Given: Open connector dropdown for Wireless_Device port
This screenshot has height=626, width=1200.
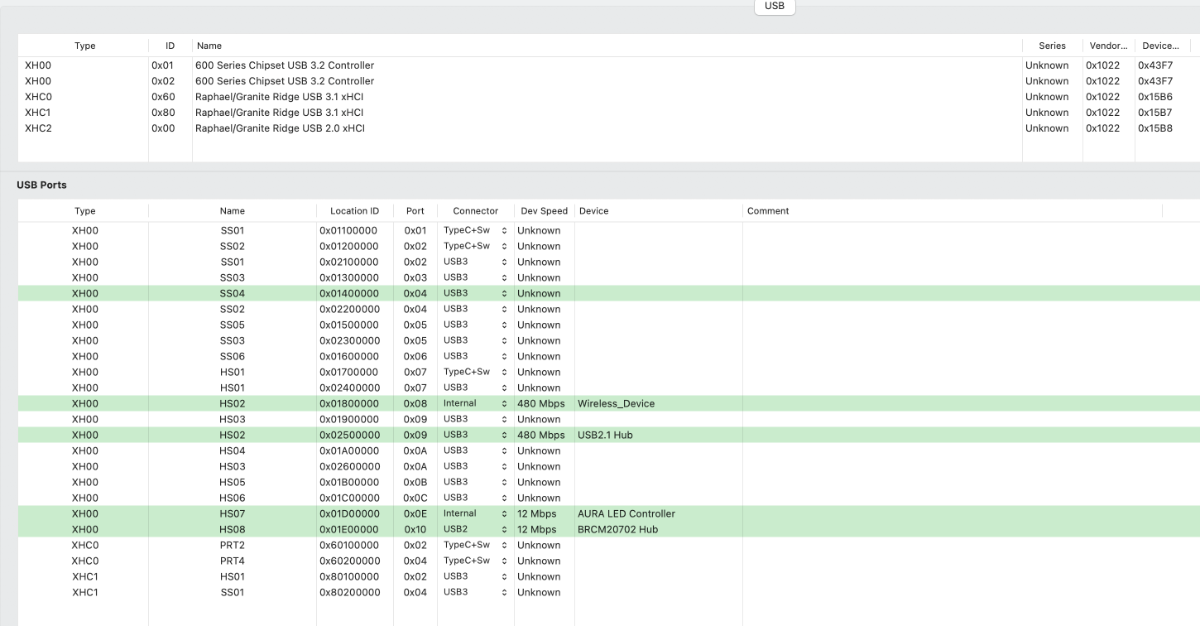Looking at the screenshot, I should [x=475, y=403].
